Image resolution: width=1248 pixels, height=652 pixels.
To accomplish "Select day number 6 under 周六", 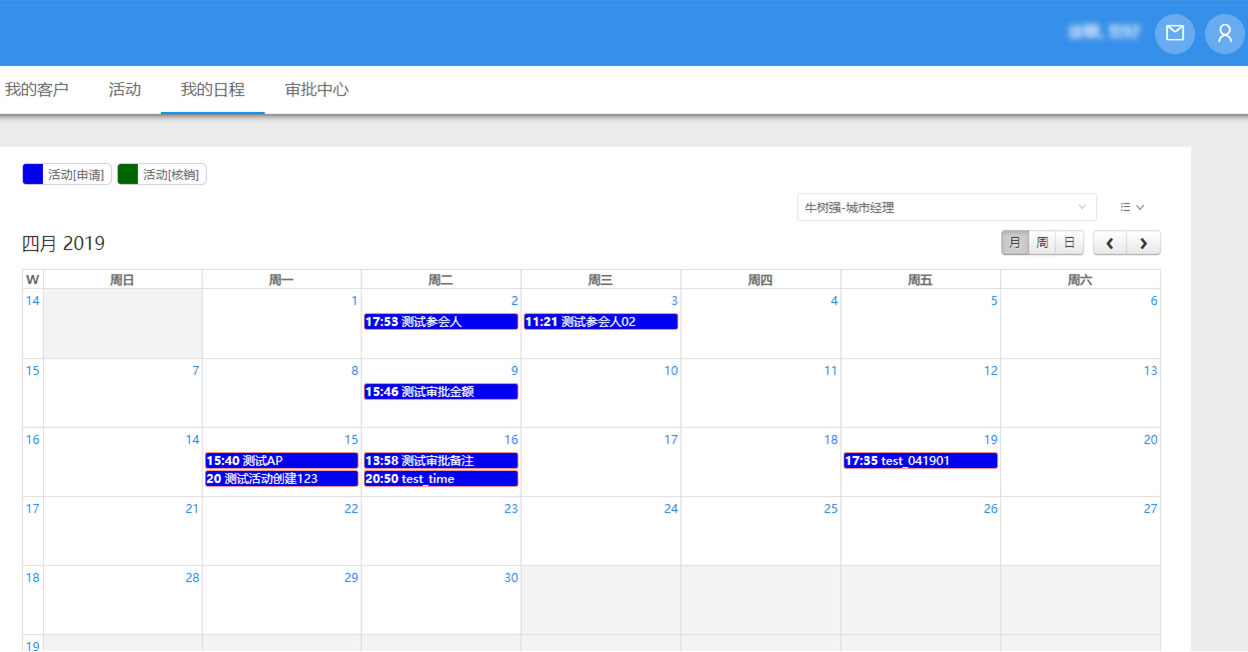I will click(1154, 301).
